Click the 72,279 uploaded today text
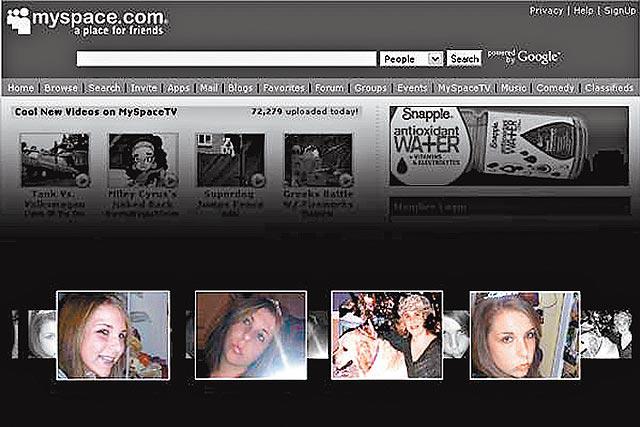Viewport: 640px width, 427px height. click(x=304, y=111)
